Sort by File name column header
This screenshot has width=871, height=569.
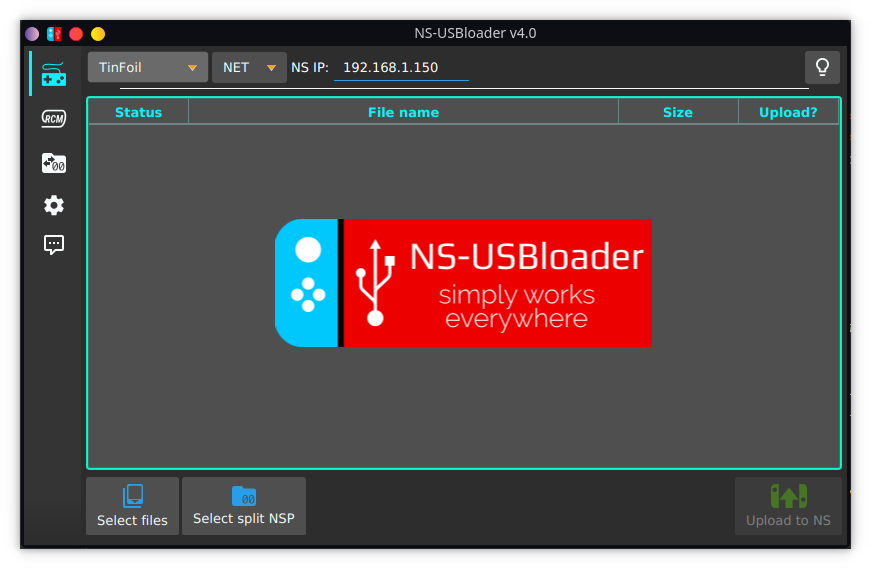403,112
